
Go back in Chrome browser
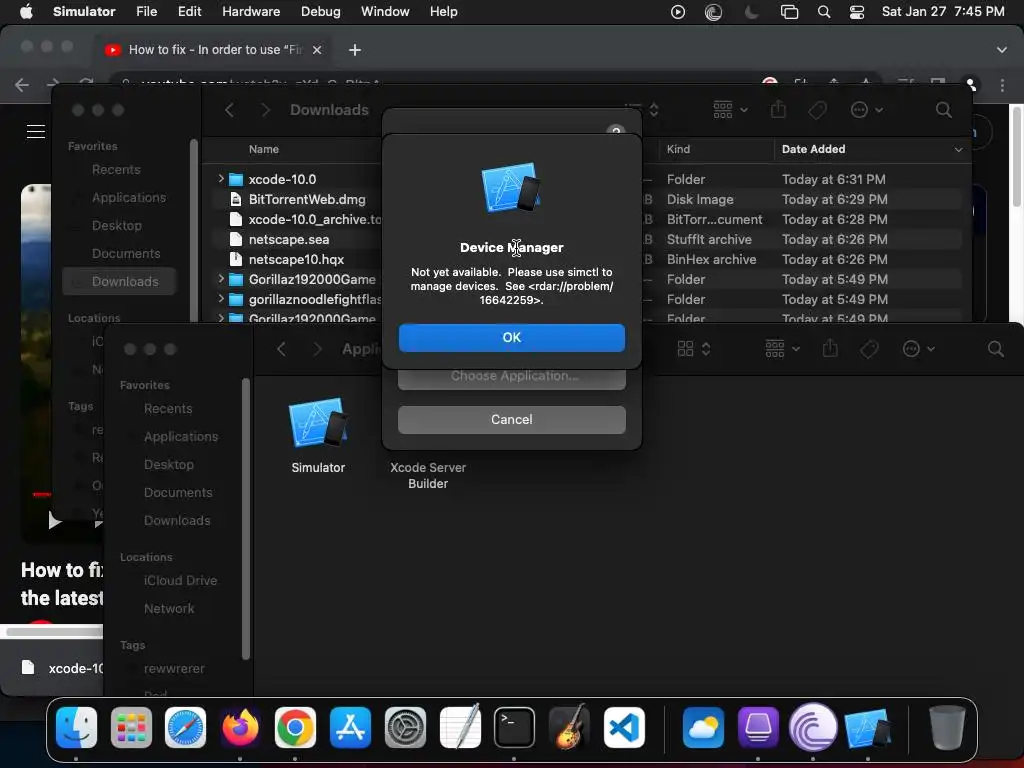tap(22, 85)
